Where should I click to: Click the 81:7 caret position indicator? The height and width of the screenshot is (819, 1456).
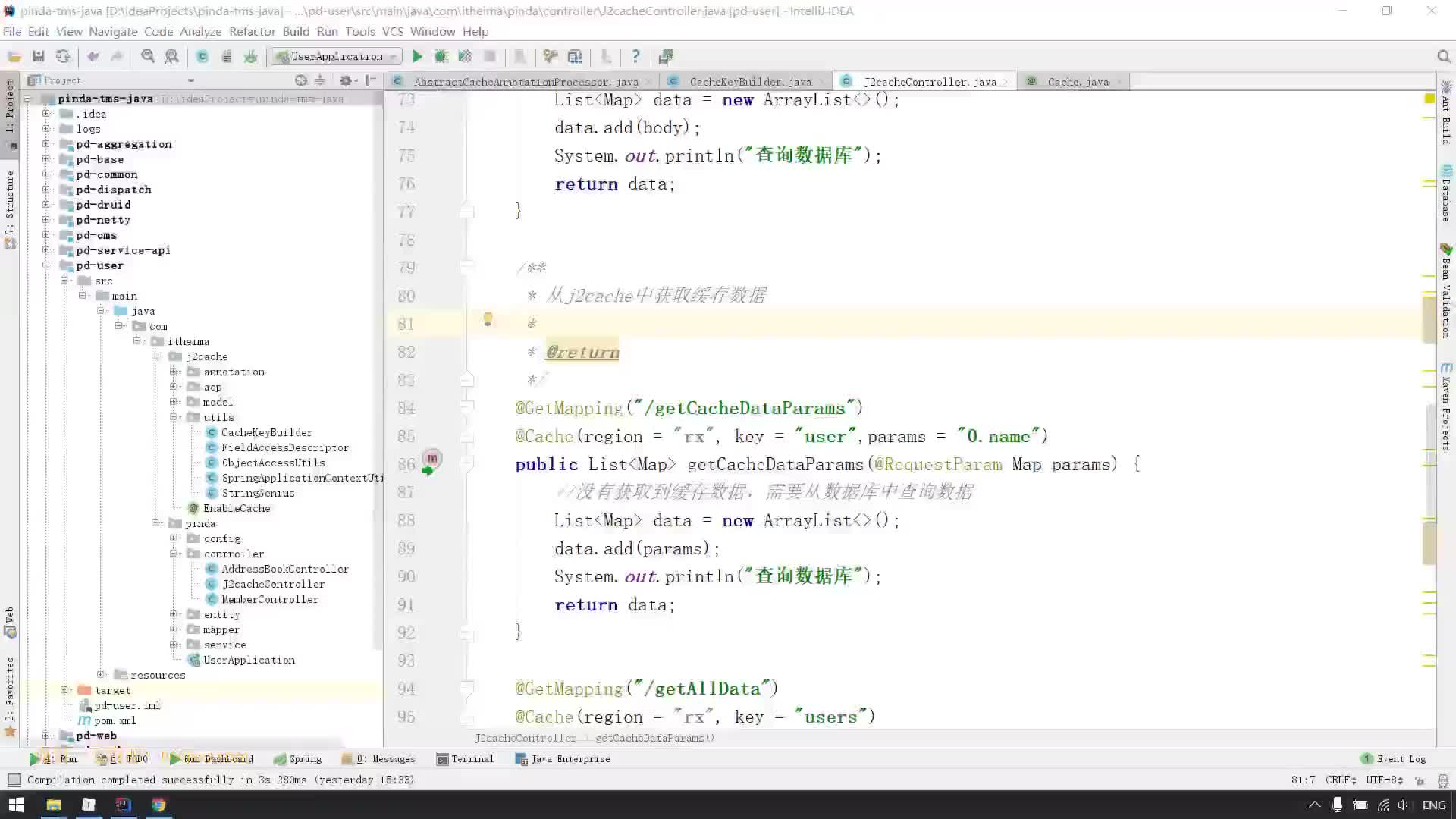pyautogui.click(x=1303, y=780)
